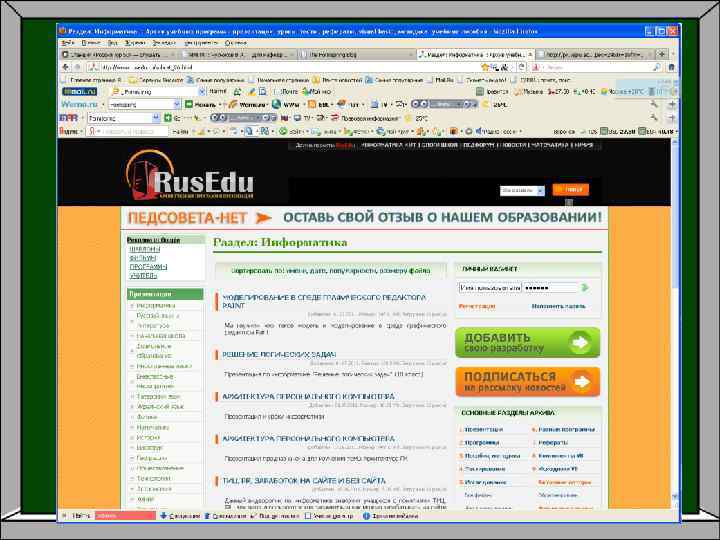Click the bookmark star in the address bar
The width and height of the screenshot is (720, 540).
coord(485,67)
